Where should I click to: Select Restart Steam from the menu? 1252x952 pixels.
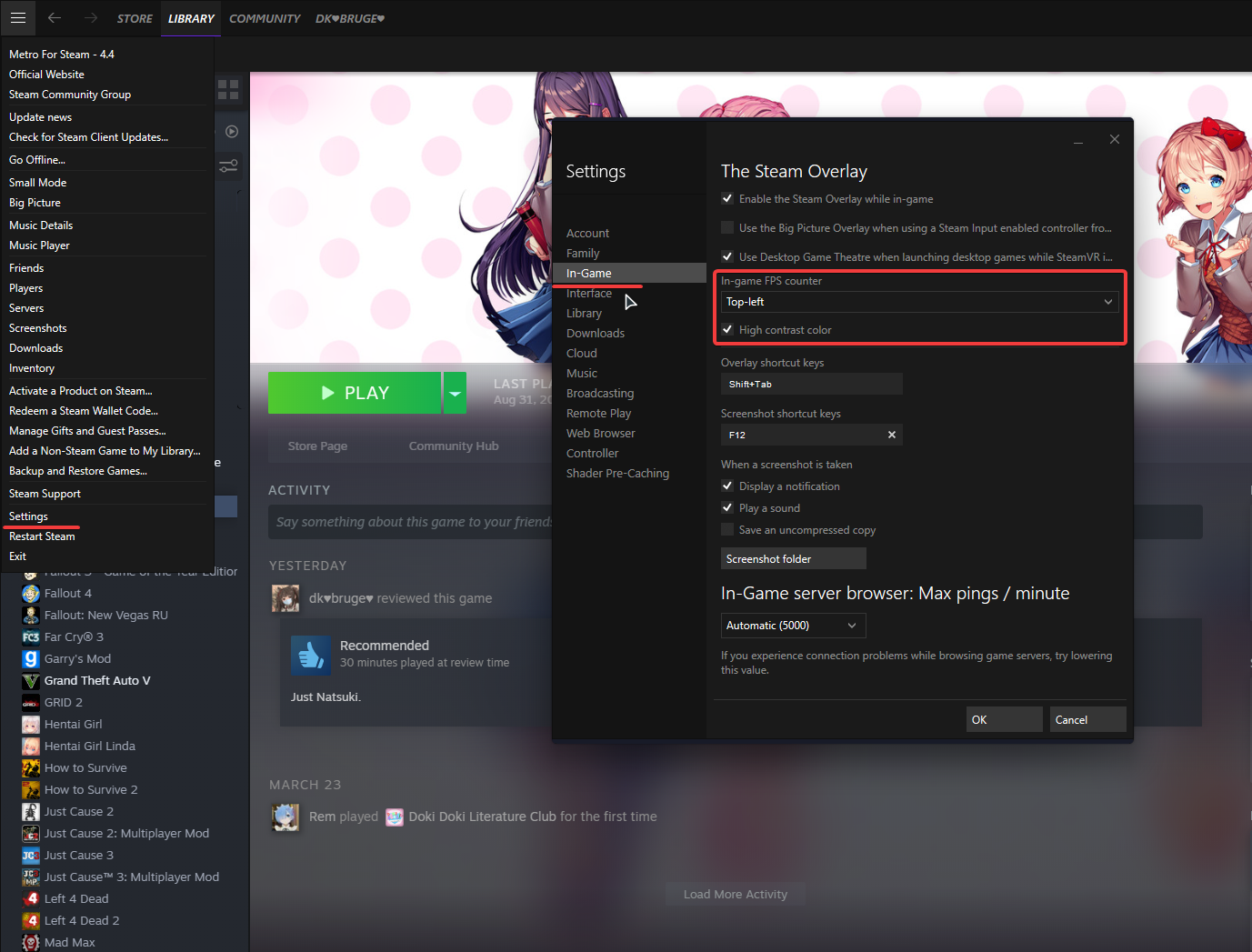(x=42, y=536)
